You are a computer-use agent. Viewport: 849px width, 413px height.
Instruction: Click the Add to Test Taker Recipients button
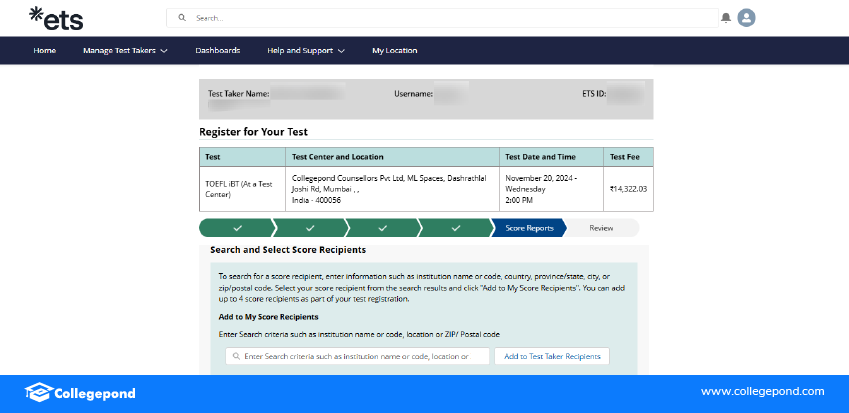(x=551, y=356)
